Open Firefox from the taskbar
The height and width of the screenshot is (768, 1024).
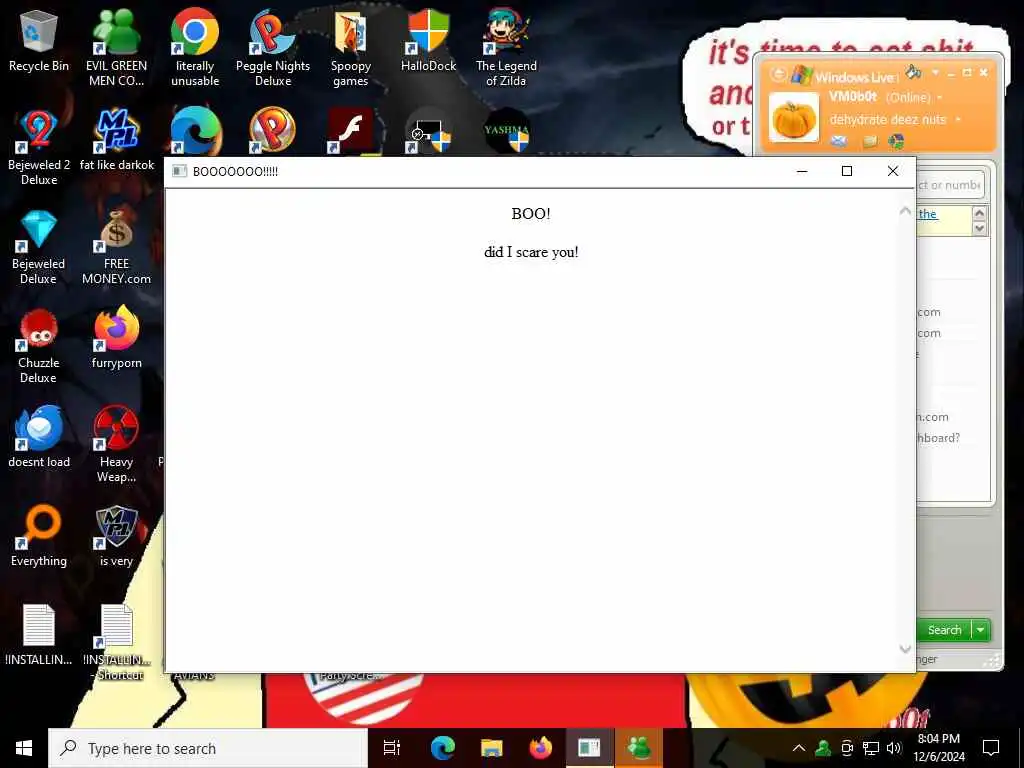[x=540, y=748]
